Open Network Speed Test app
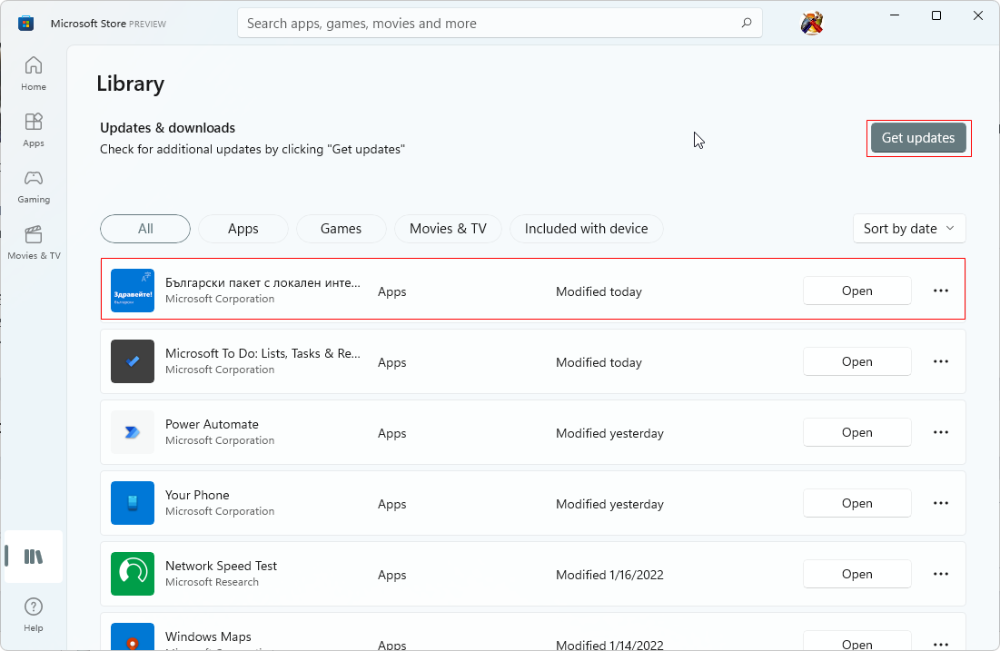 pos(857,574)
